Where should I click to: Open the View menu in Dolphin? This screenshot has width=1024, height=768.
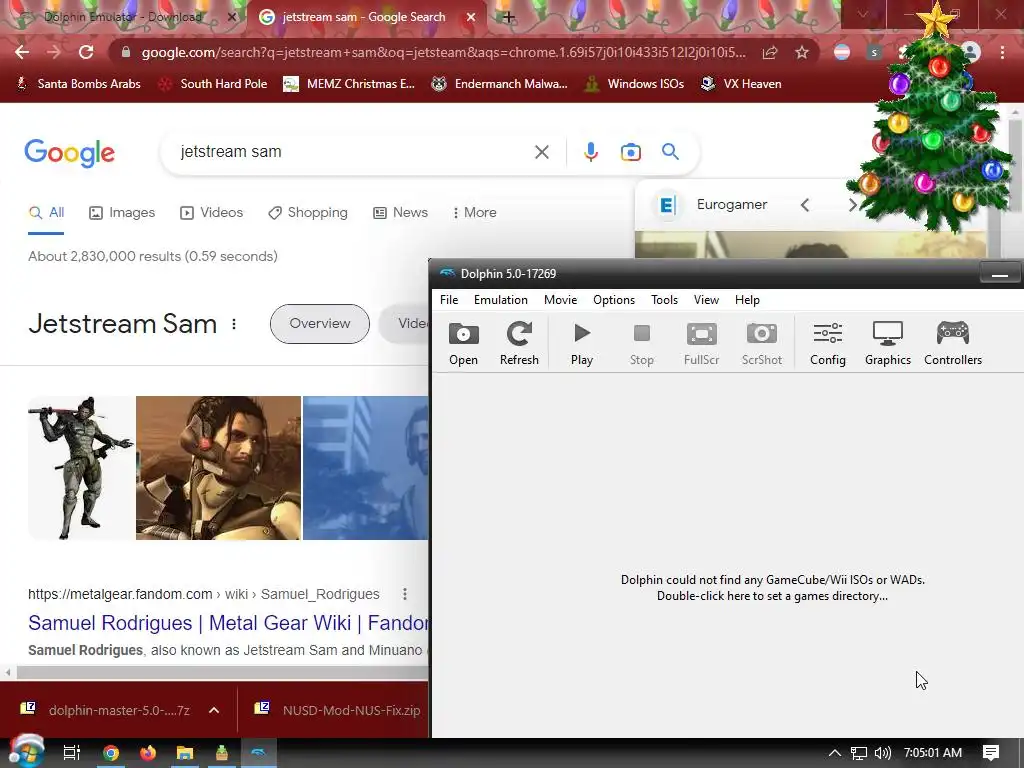(x=706, y=300)
